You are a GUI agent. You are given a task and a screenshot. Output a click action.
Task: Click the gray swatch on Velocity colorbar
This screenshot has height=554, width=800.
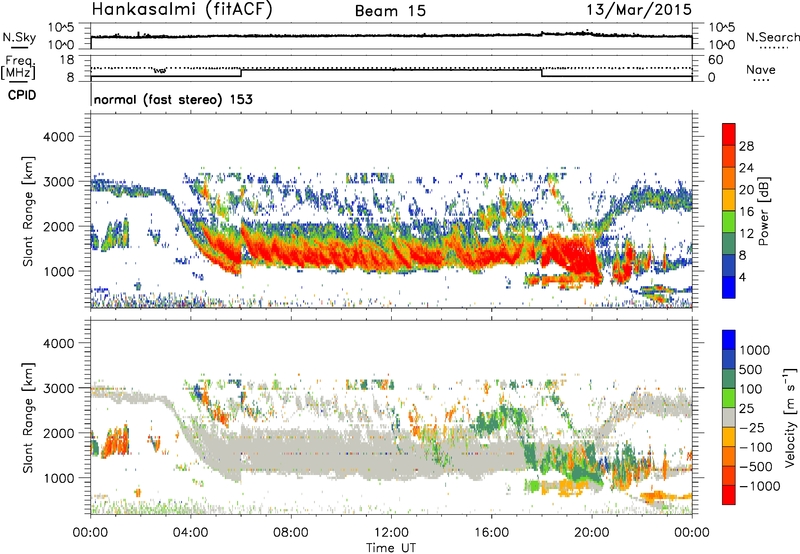tap(729, 417)
